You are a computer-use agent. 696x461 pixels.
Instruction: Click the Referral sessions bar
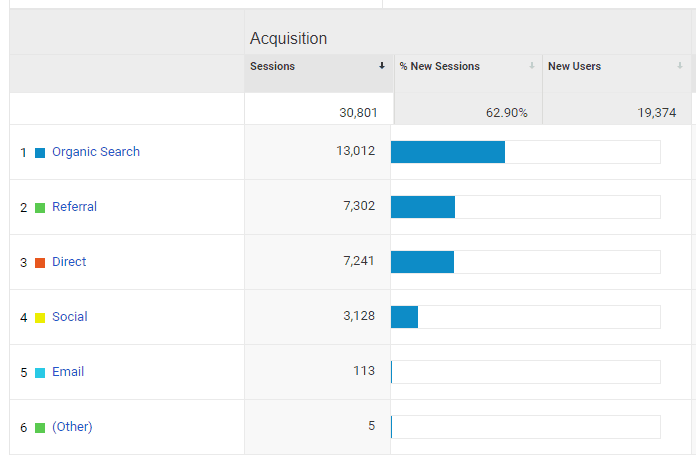(x=526, y=207)
